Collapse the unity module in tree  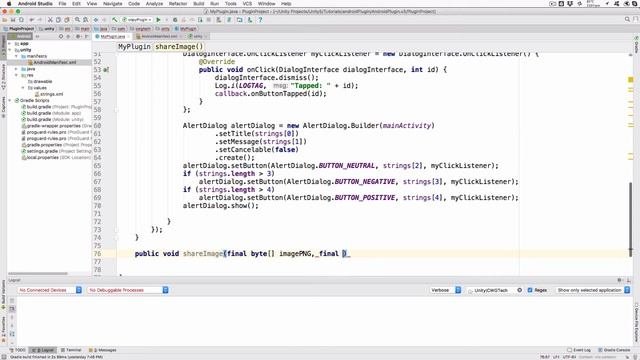[x=10, y=50]
